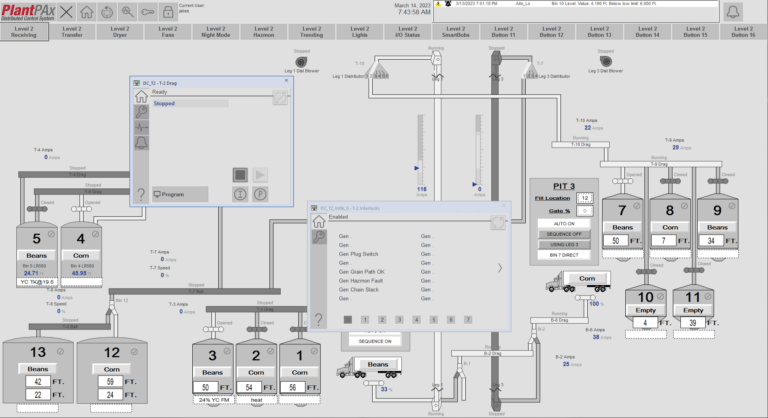
Task: Toggle SEQUENCE OFF in Pit 3 panel
Action: click(x=563, y=233)
